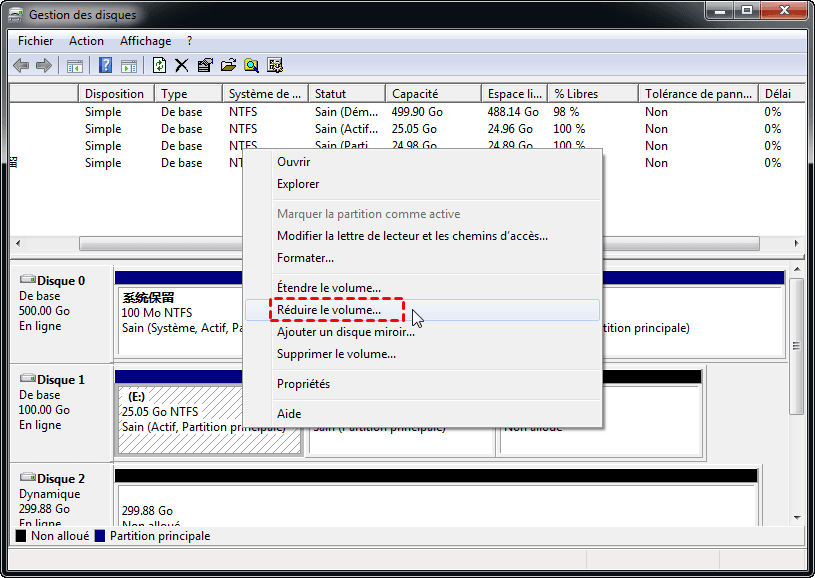Screen dimensions: 815x578
Task: Maximize the Gestion des disques window
Action: click(747, 10)
